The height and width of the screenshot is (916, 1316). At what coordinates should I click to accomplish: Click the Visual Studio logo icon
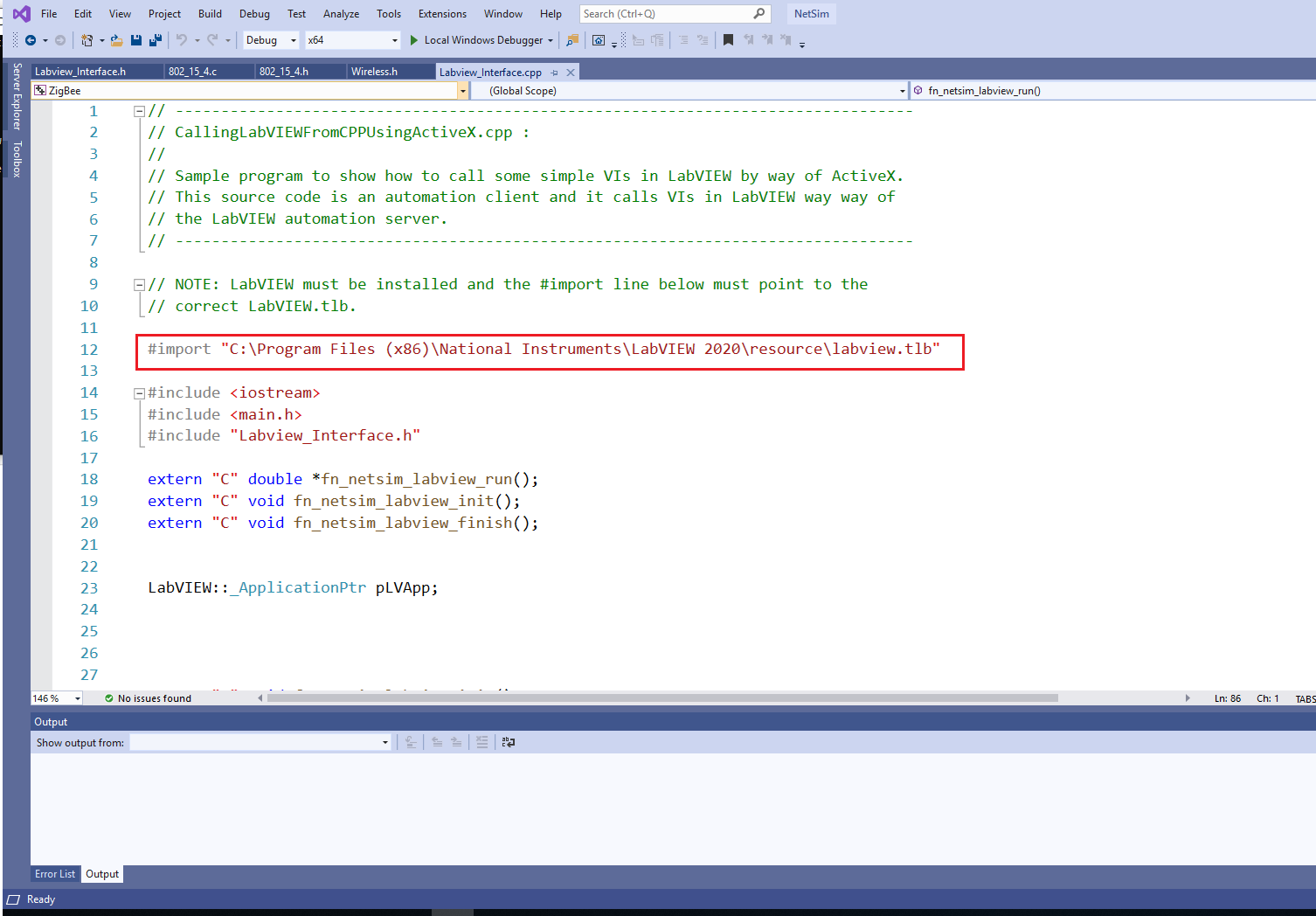[21, 14]
